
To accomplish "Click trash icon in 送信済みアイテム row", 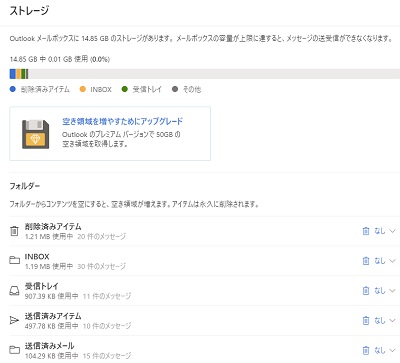I will point(366,321).
